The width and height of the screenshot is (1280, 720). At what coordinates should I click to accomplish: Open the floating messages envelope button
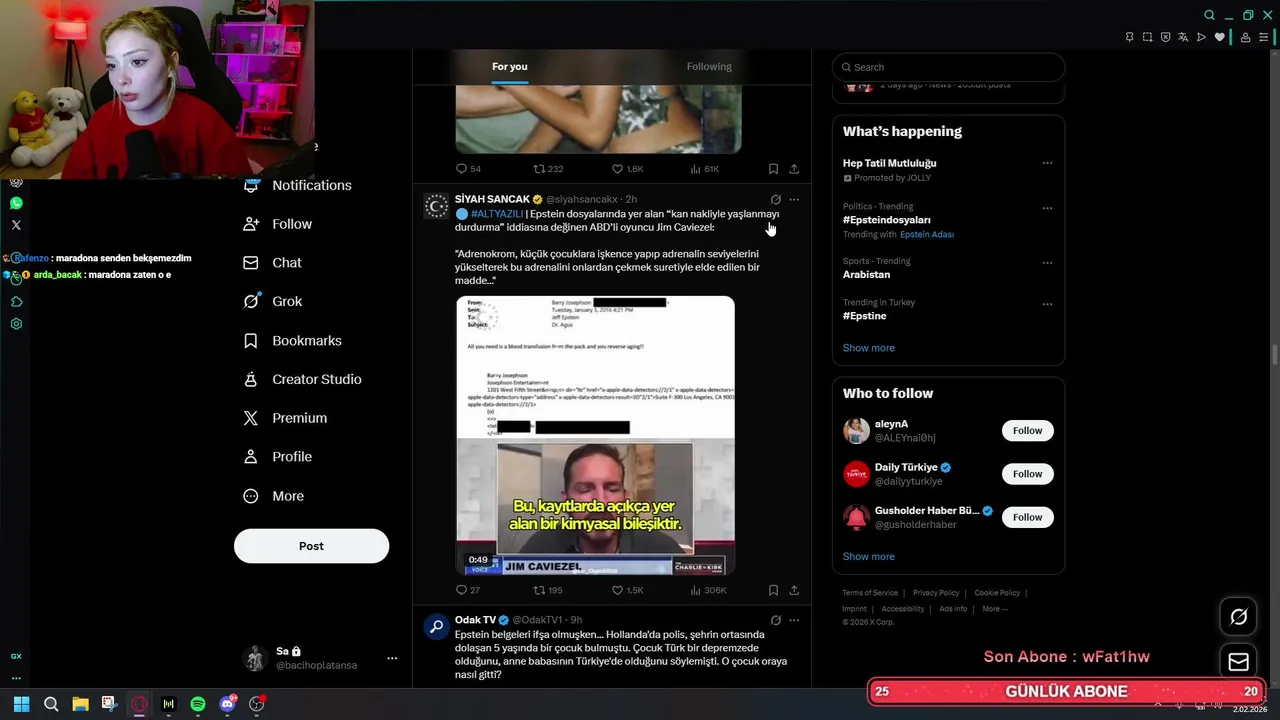click(x=1238, y=662)
